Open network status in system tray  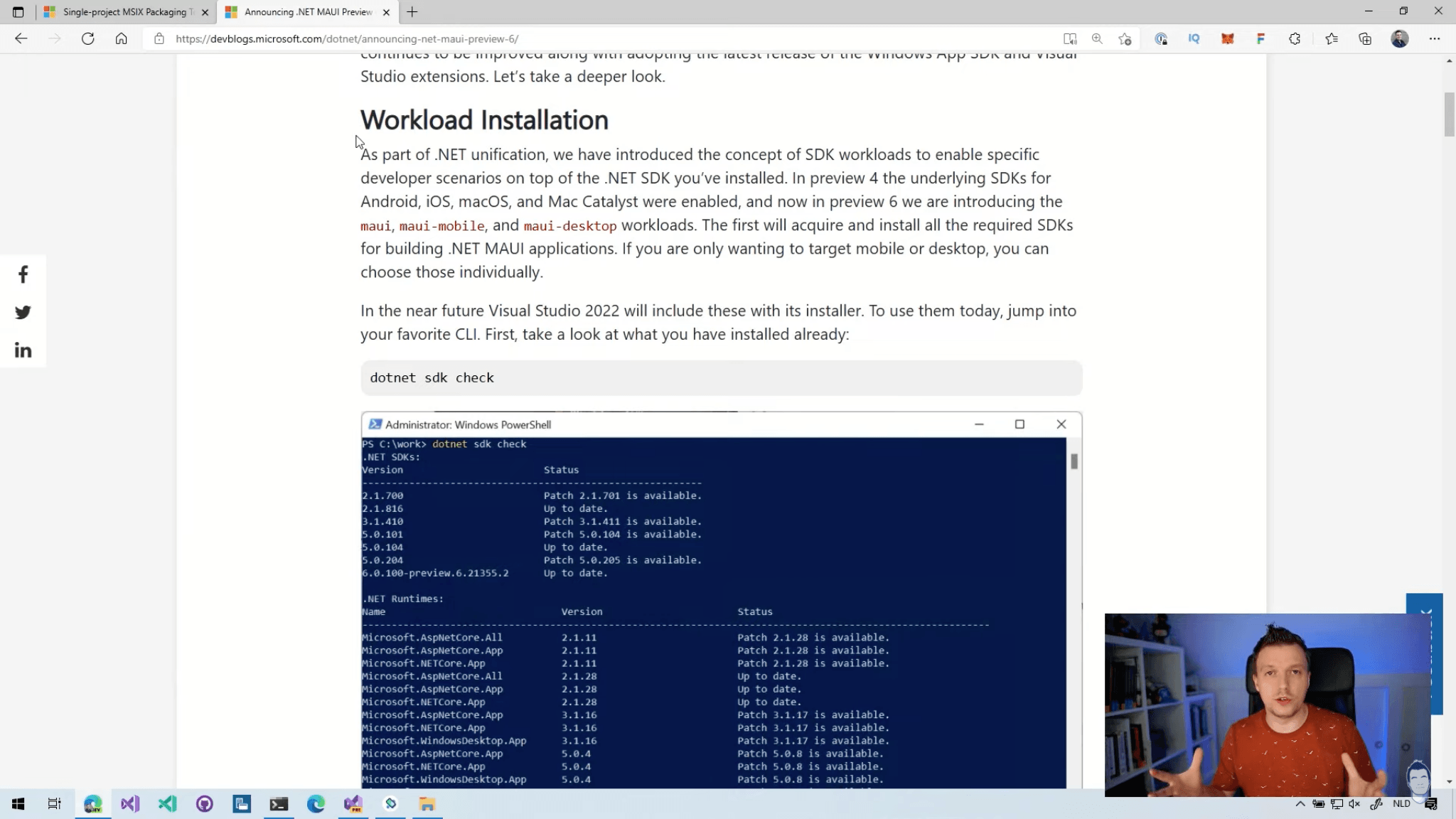point(1337,804)
